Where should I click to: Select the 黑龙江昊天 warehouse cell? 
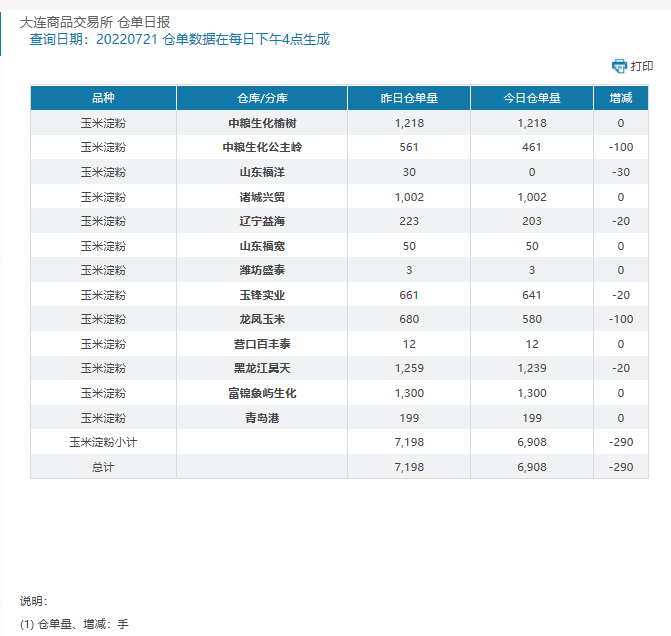click(x=262, y=368)
